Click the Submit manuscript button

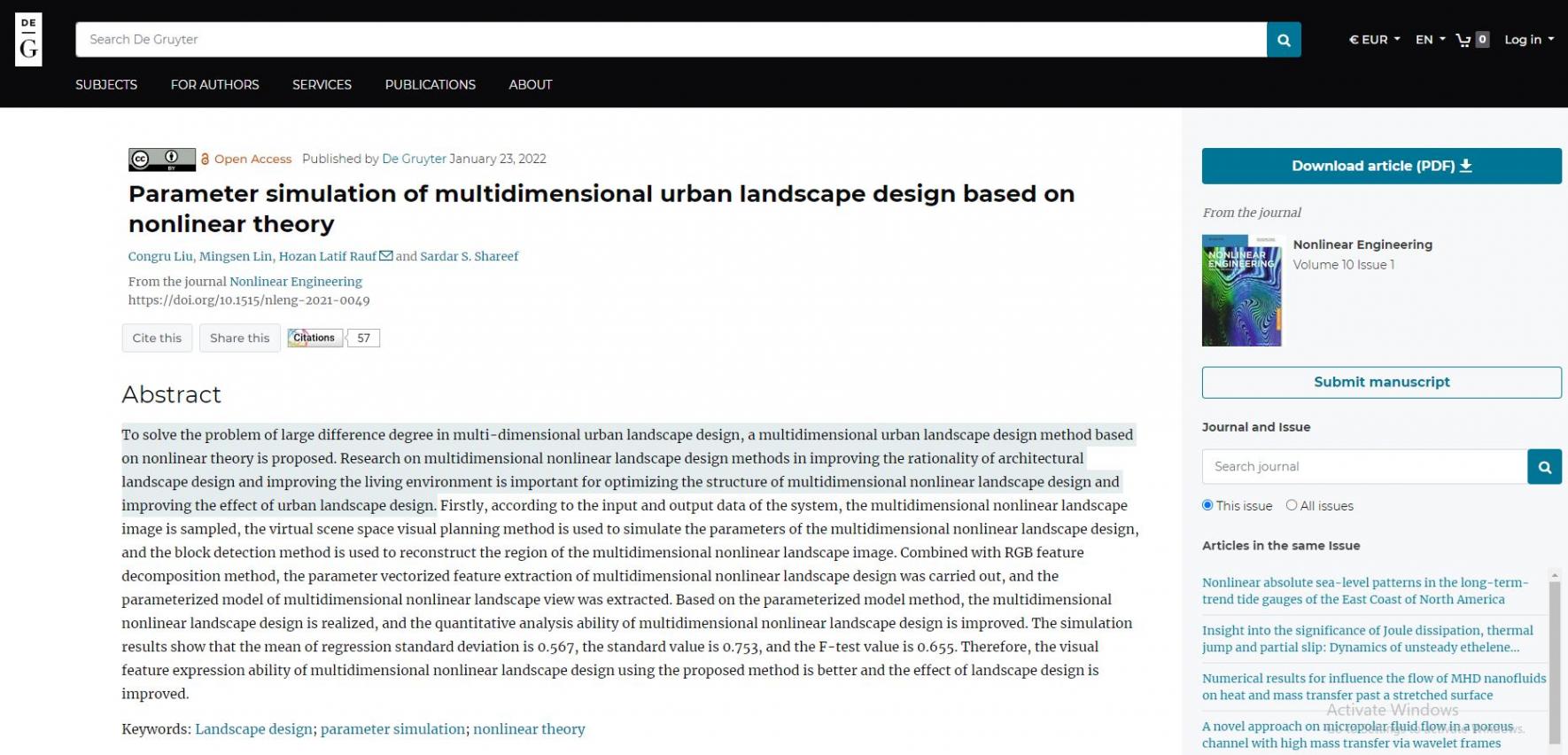pyautogui.click(x=1381, y=382)
